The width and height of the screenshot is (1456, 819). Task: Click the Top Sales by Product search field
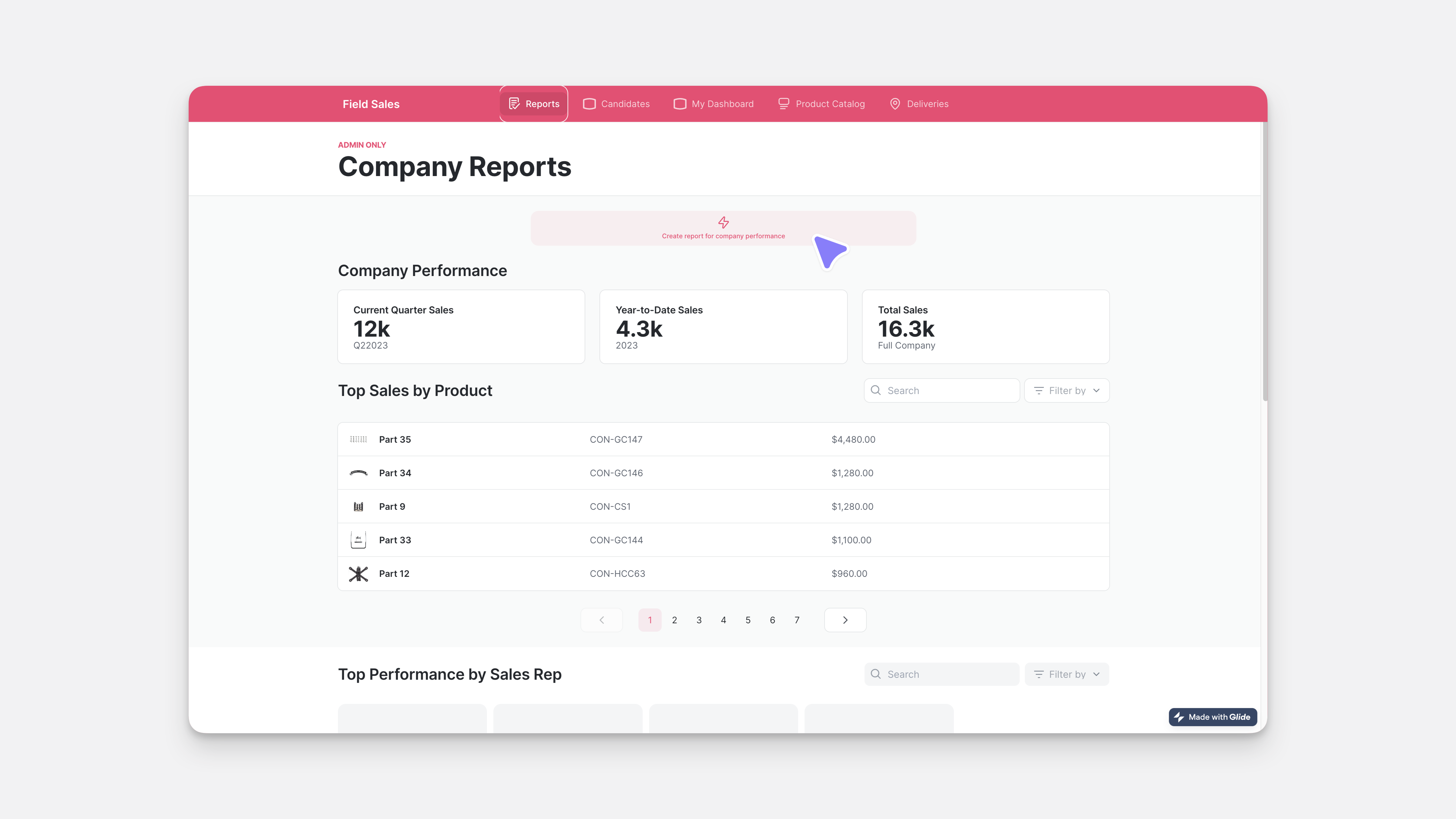[941, 390]
